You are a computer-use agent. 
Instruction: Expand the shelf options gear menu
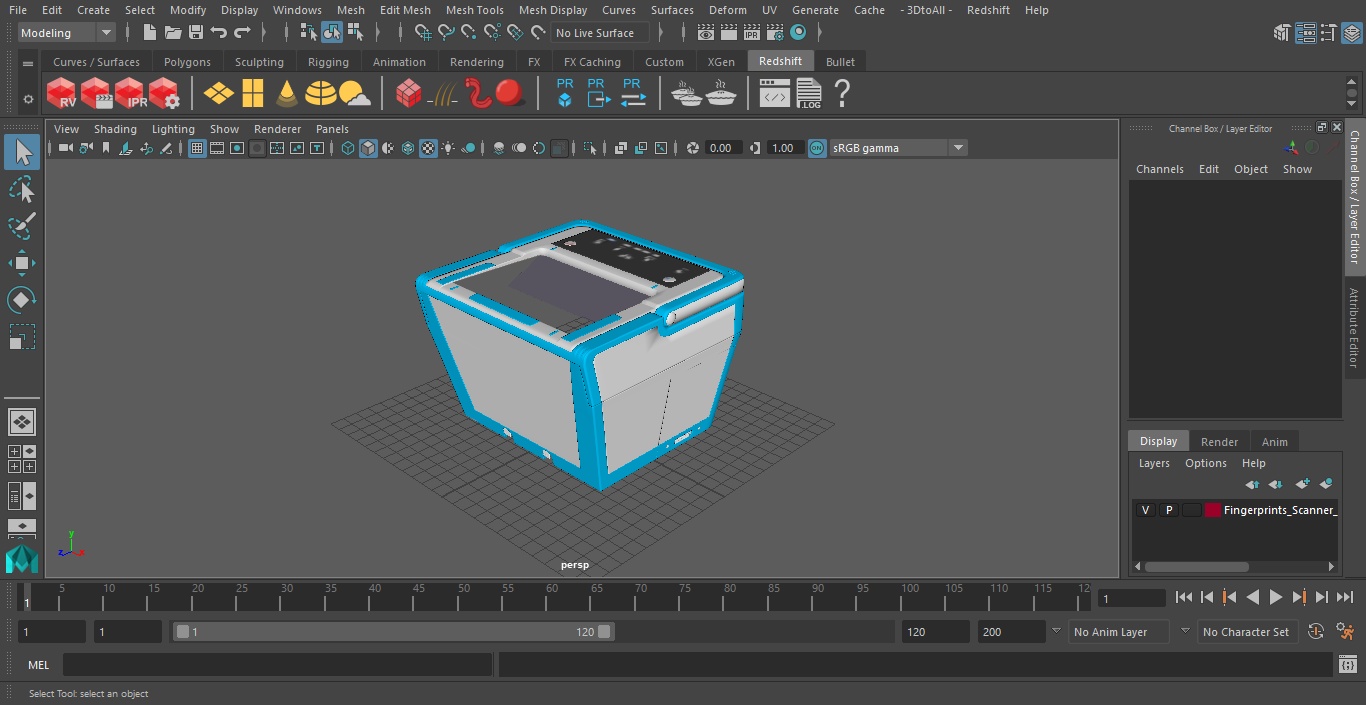[28, 99]
